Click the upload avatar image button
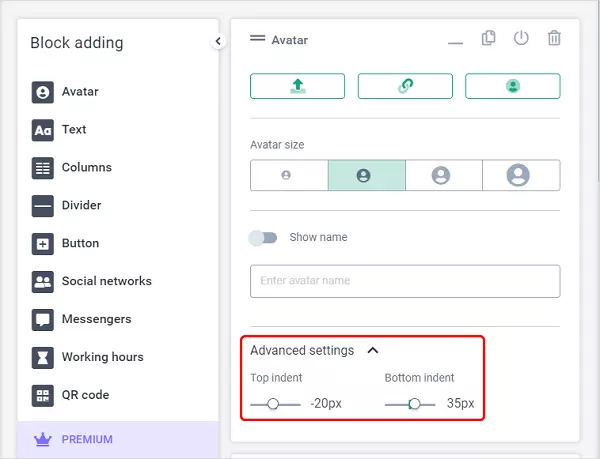This screenshot has width=600, height=459. coord(297,86)
